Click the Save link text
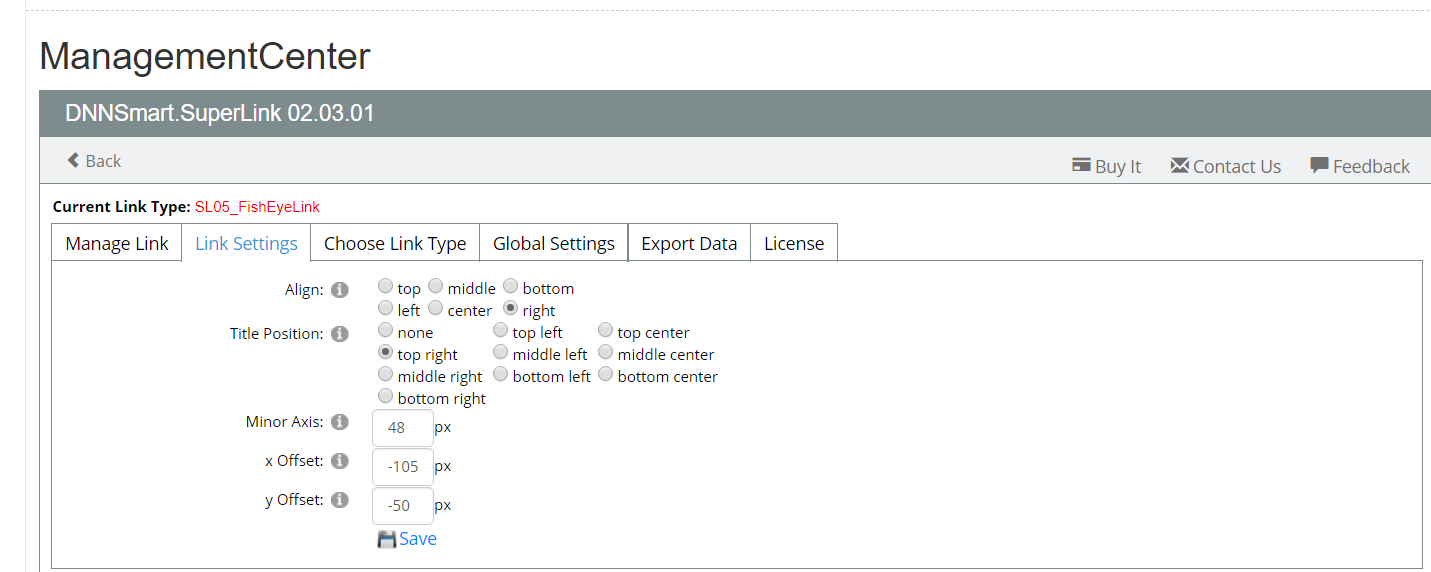This screenshot has height=572, width=1431. tap(418, 539)
